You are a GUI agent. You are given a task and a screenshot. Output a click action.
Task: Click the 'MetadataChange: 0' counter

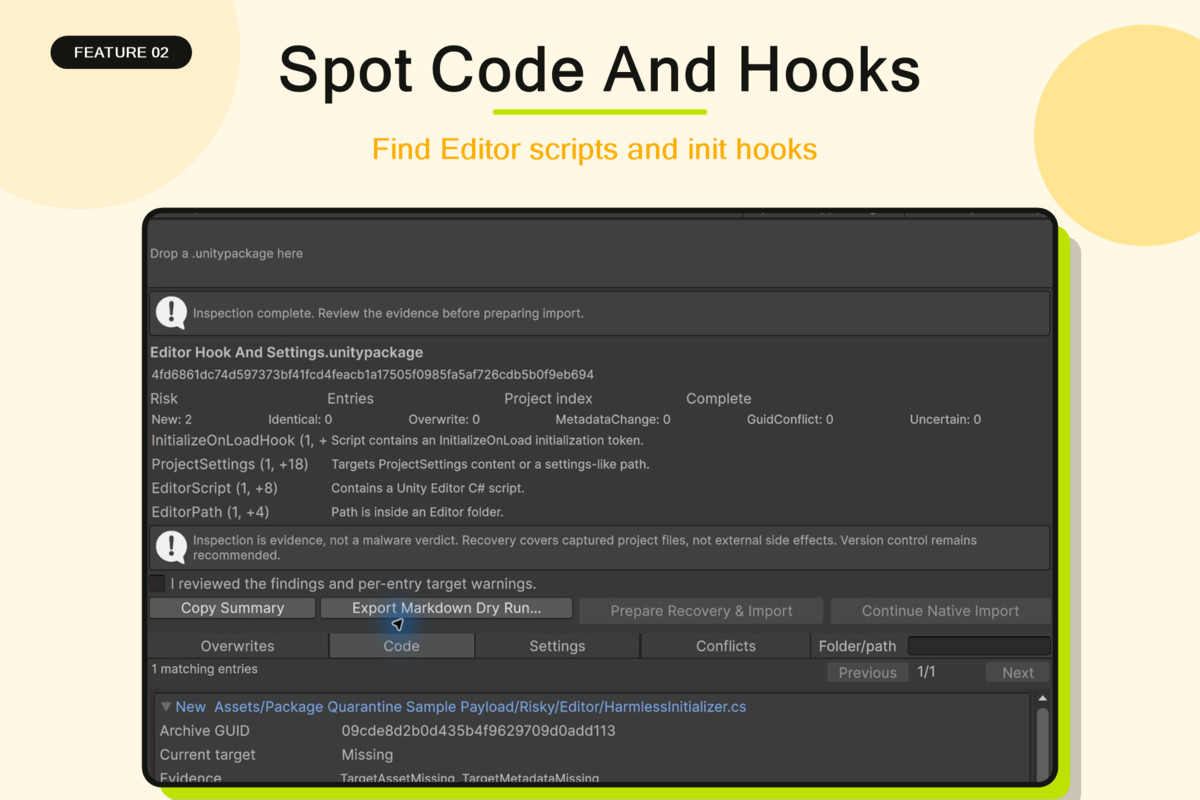(x=613, y=419)
